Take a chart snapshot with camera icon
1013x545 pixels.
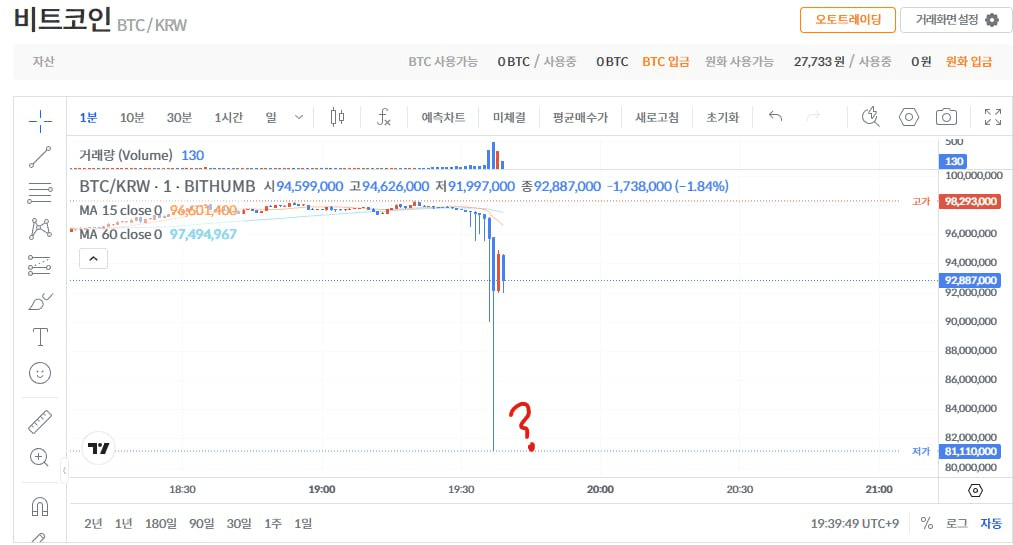(x=946, y=117)
